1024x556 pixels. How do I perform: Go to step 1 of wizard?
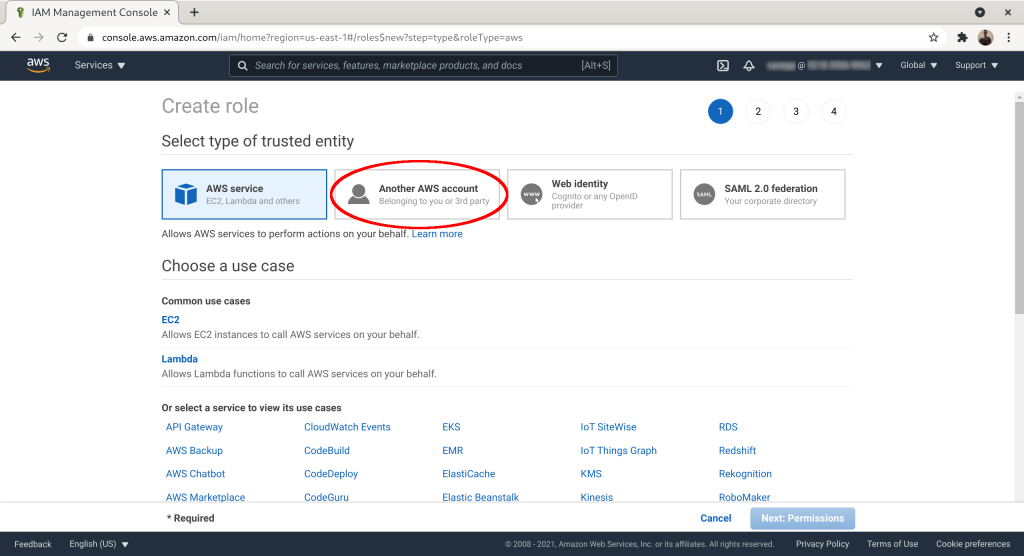(720, 111)
